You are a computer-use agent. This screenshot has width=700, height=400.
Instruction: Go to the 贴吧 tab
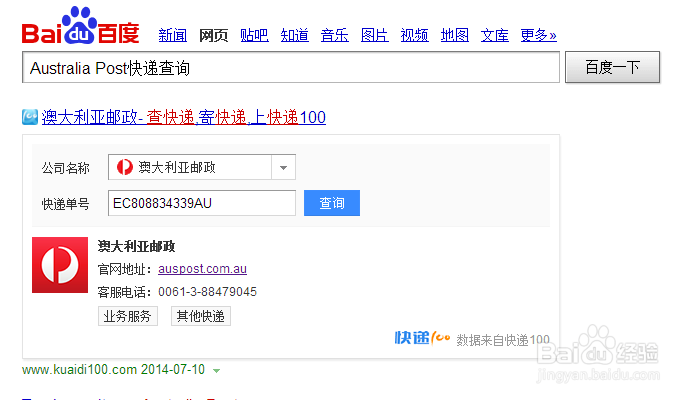254,35
